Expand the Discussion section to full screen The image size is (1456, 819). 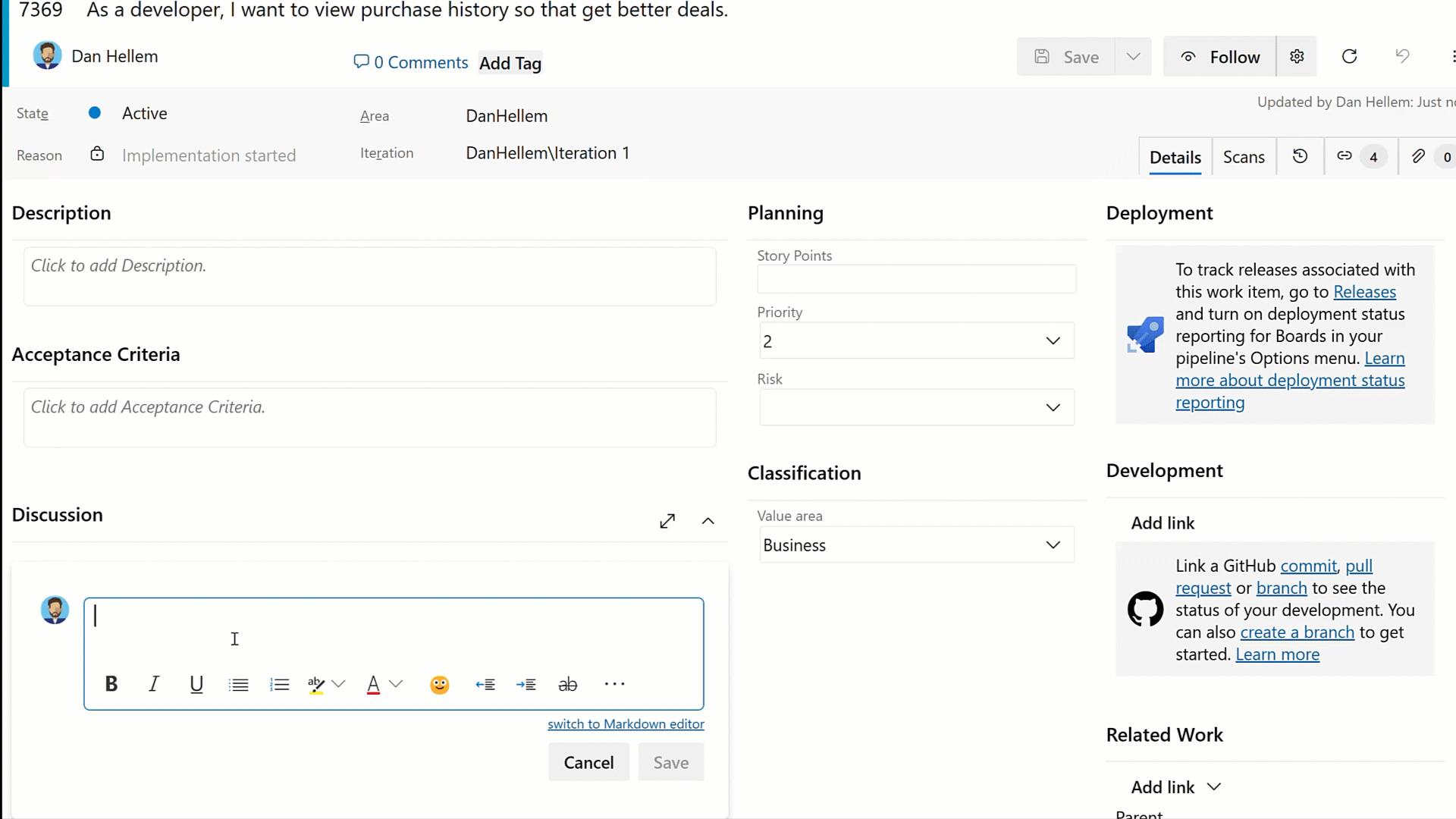(x=667, y=521)
